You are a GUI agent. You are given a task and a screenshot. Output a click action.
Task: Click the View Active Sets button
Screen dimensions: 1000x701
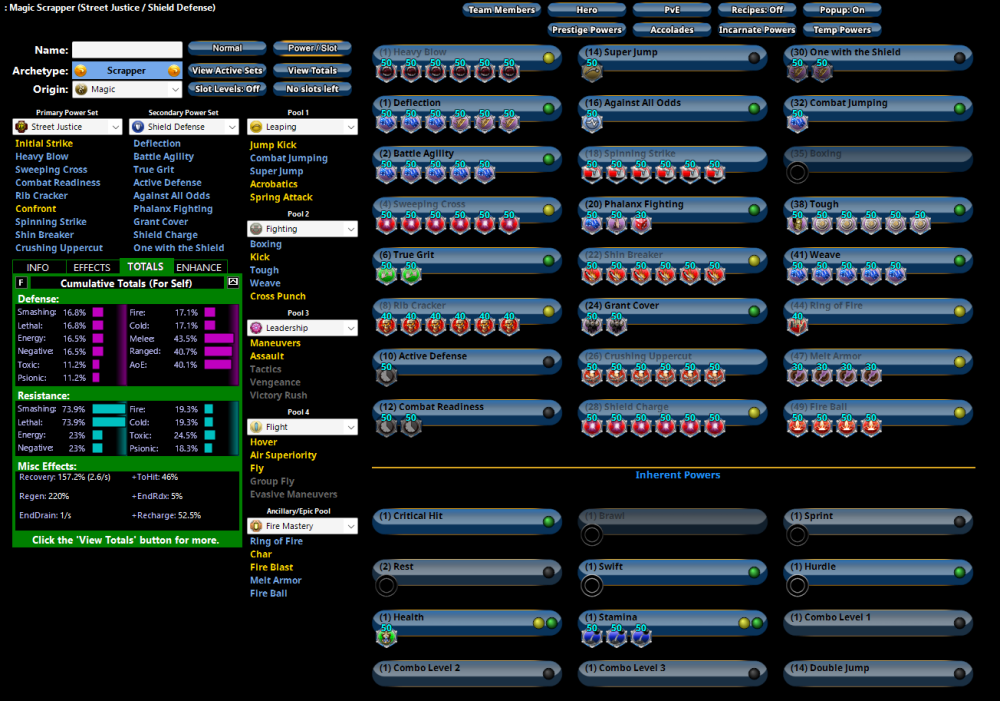click(227, 71)
